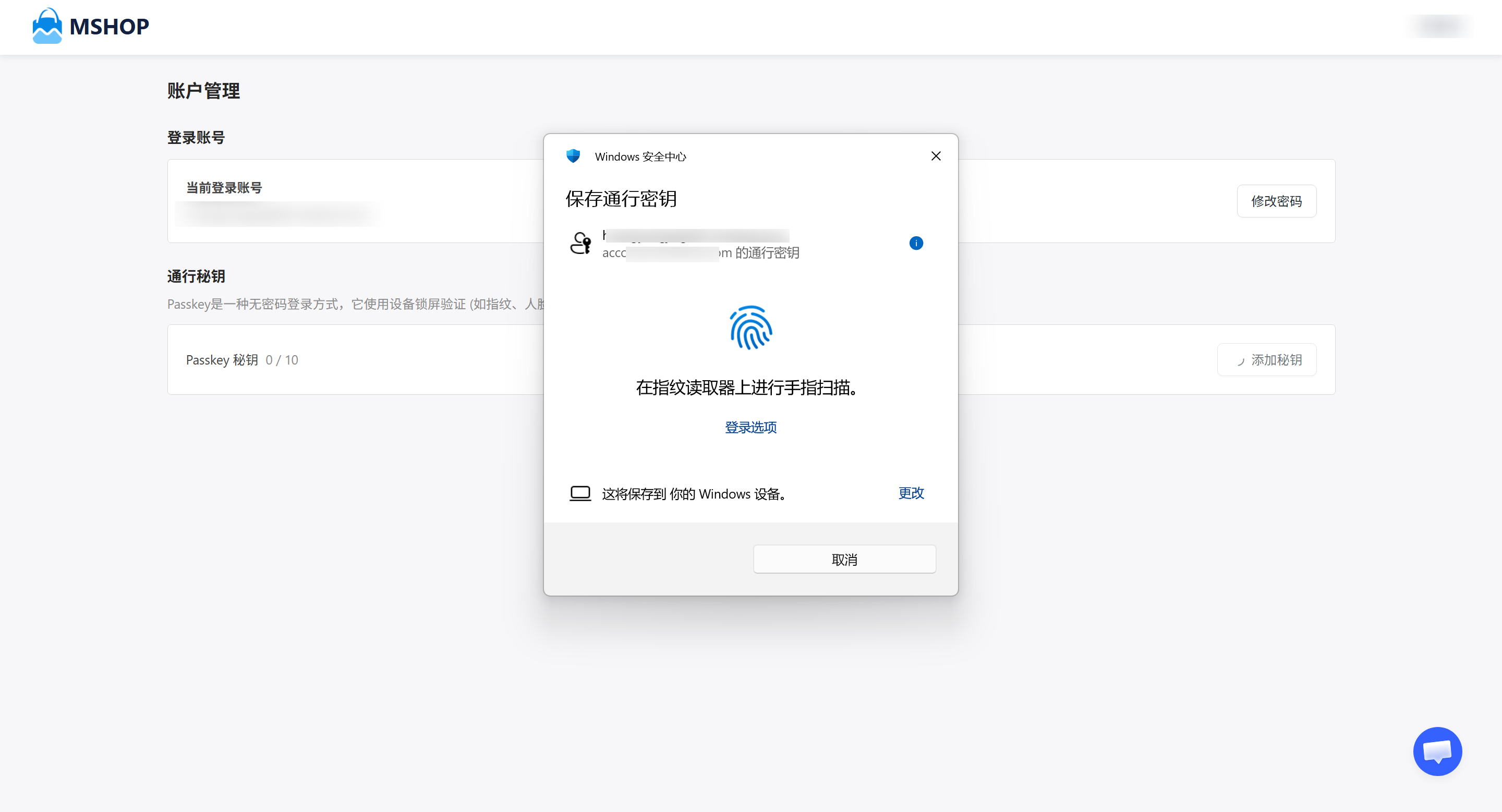
Task: Click 更改 to change save location
Action: click(x=911, y=493)
